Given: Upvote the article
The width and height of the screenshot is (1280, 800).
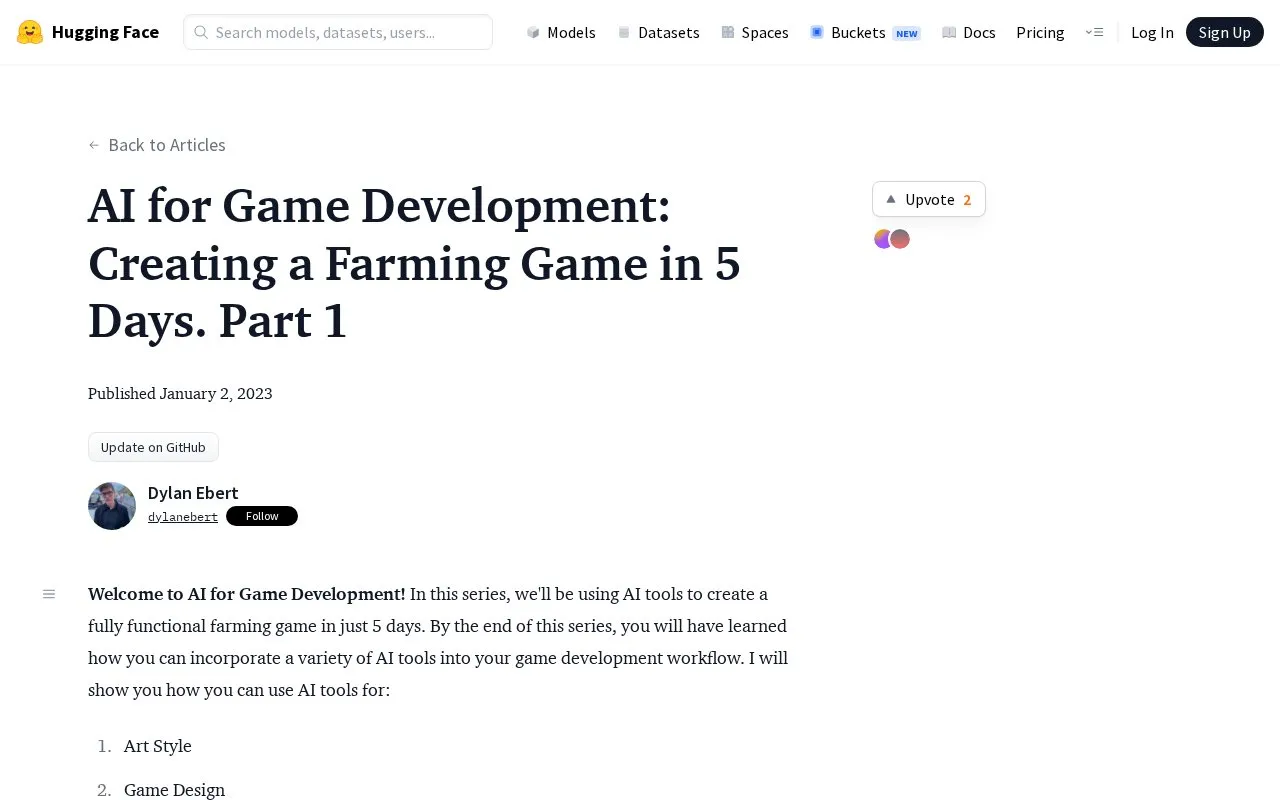Looking at the screenshot, I should pos(929,199).
